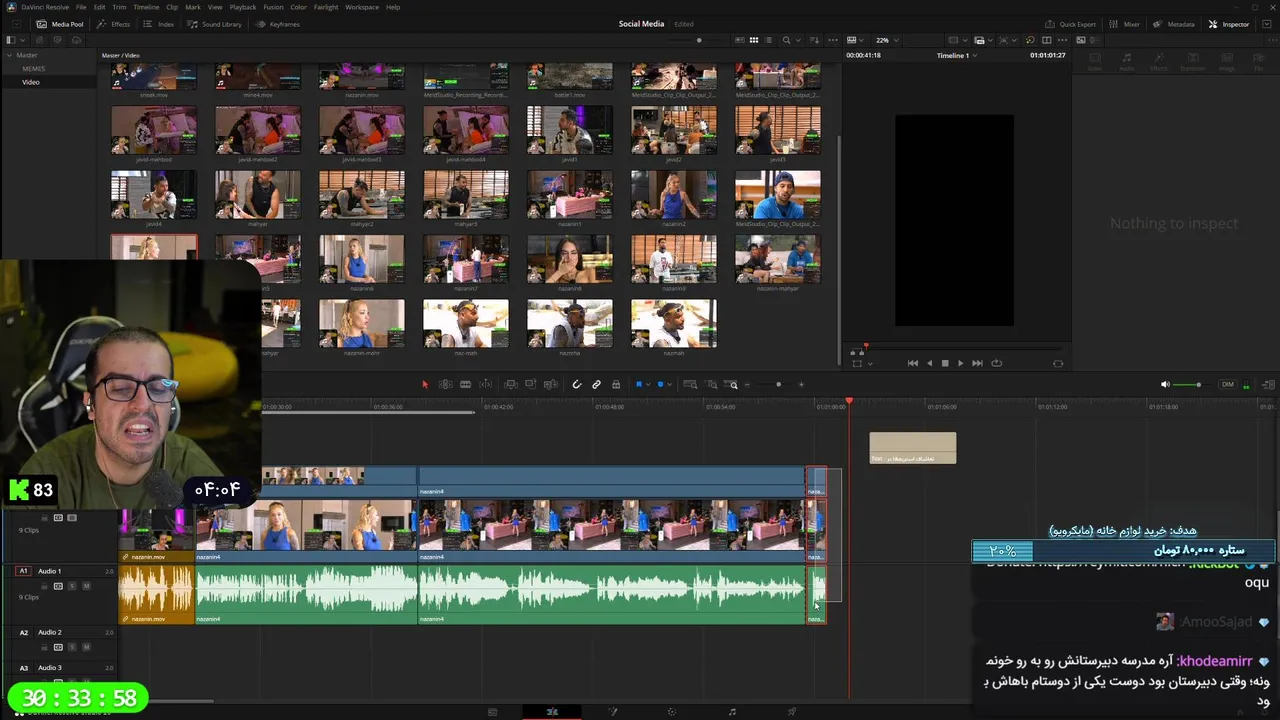Toggle timeline Snapping magnet

pos(577,384)
